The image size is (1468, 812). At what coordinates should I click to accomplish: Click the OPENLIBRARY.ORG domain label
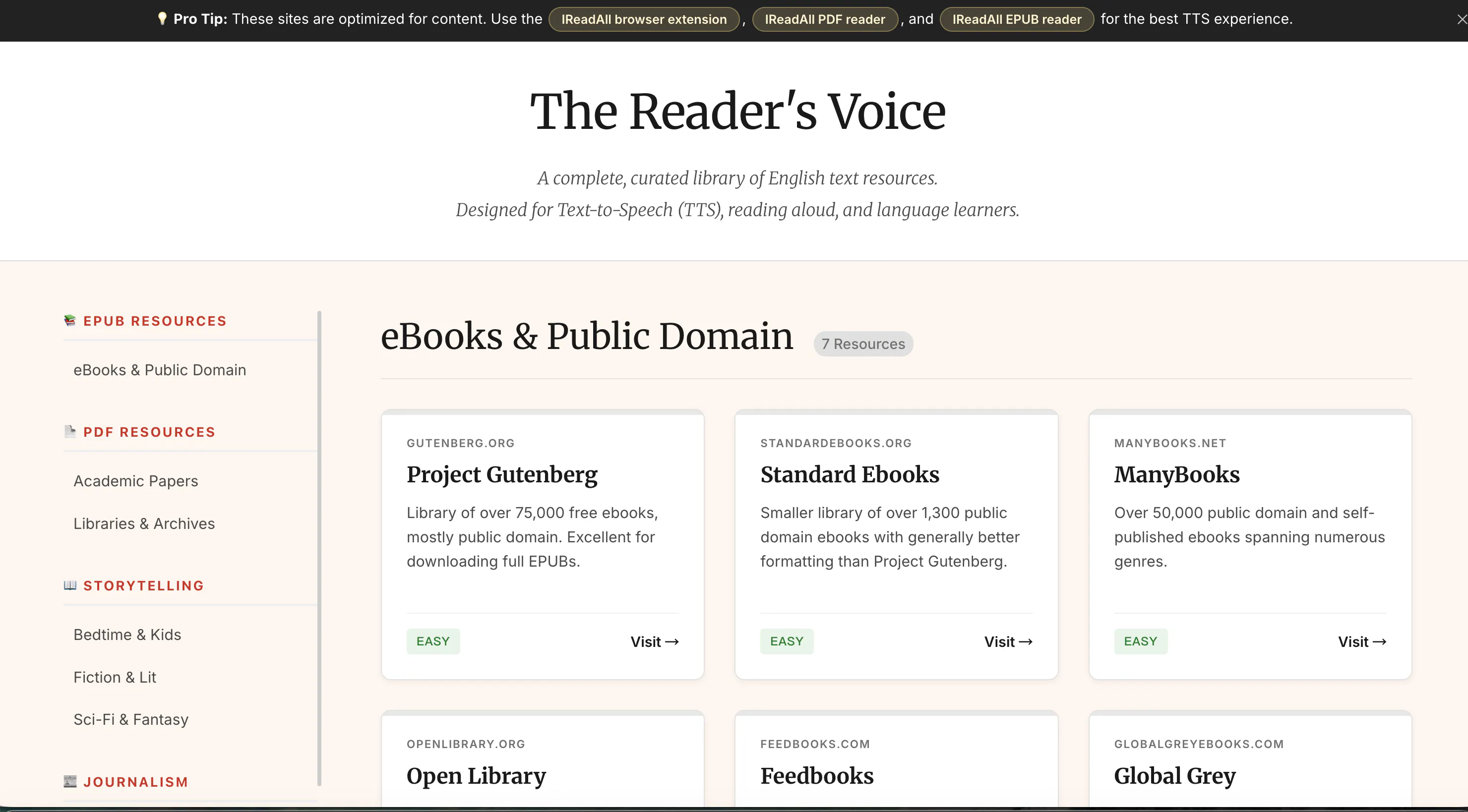[466, 744]
